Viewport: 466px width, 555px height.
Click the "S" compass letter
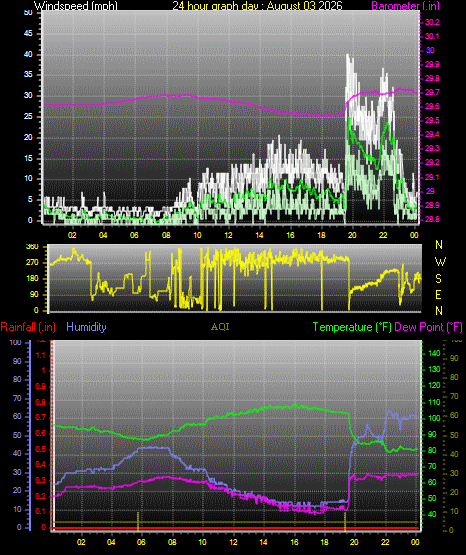point(438,279)
